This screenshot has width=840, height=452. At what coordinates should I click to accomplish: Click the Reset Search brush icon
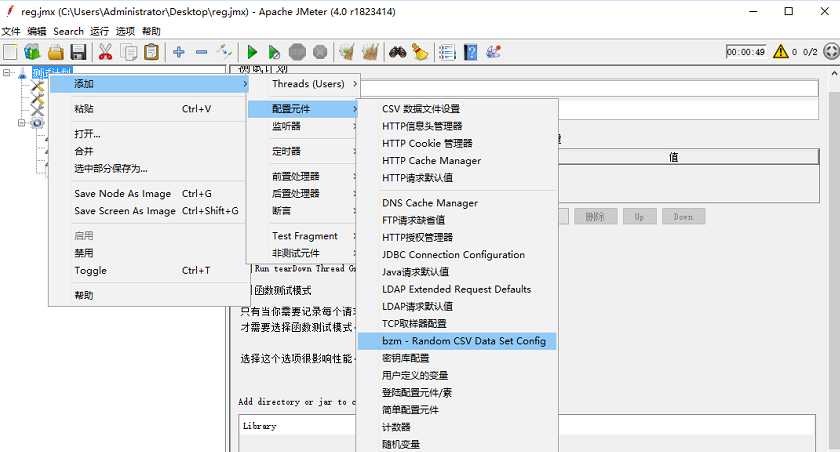[x=420, y=52]
